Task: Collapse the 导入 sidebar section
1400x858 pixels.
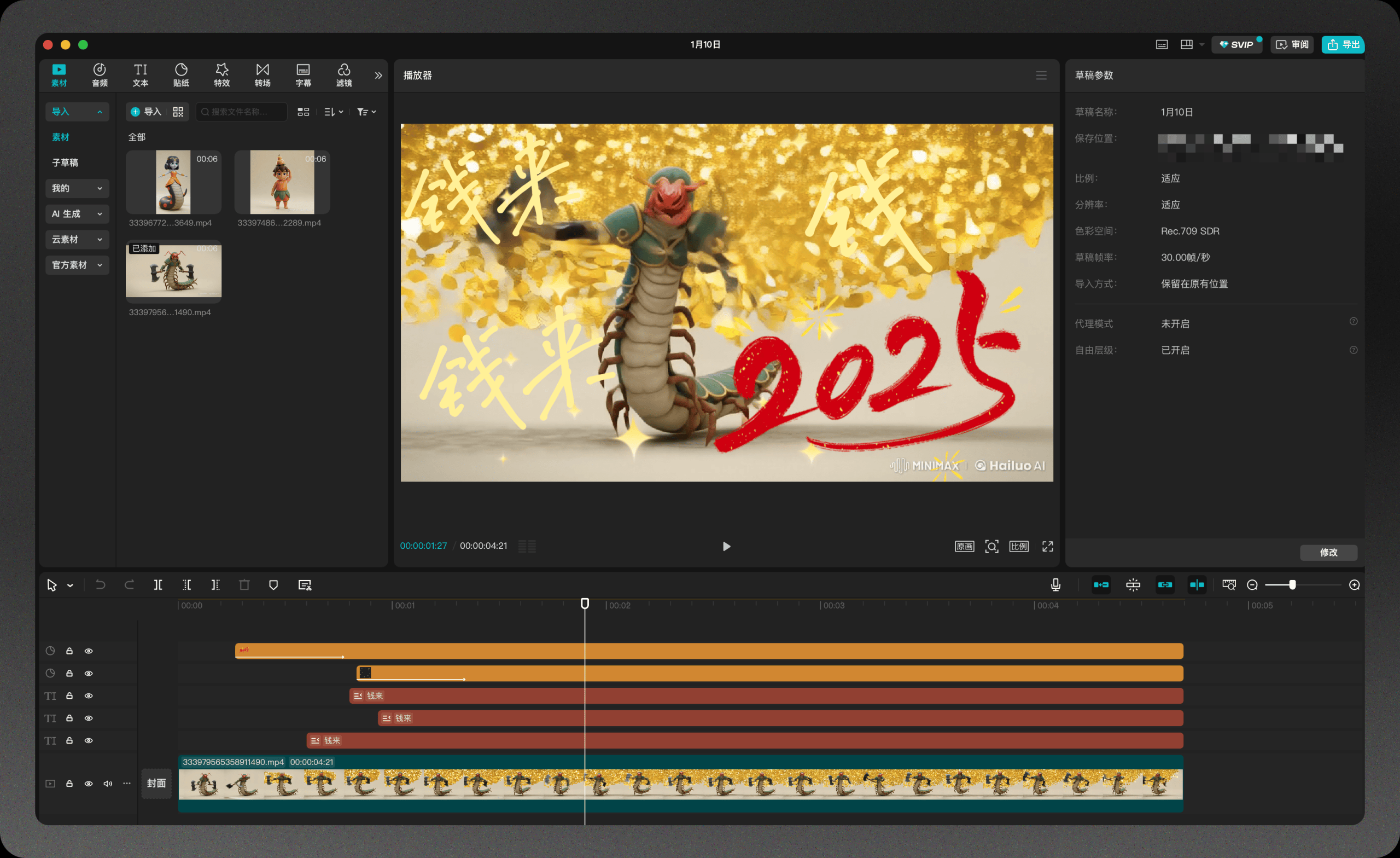Action: [77, 112]
